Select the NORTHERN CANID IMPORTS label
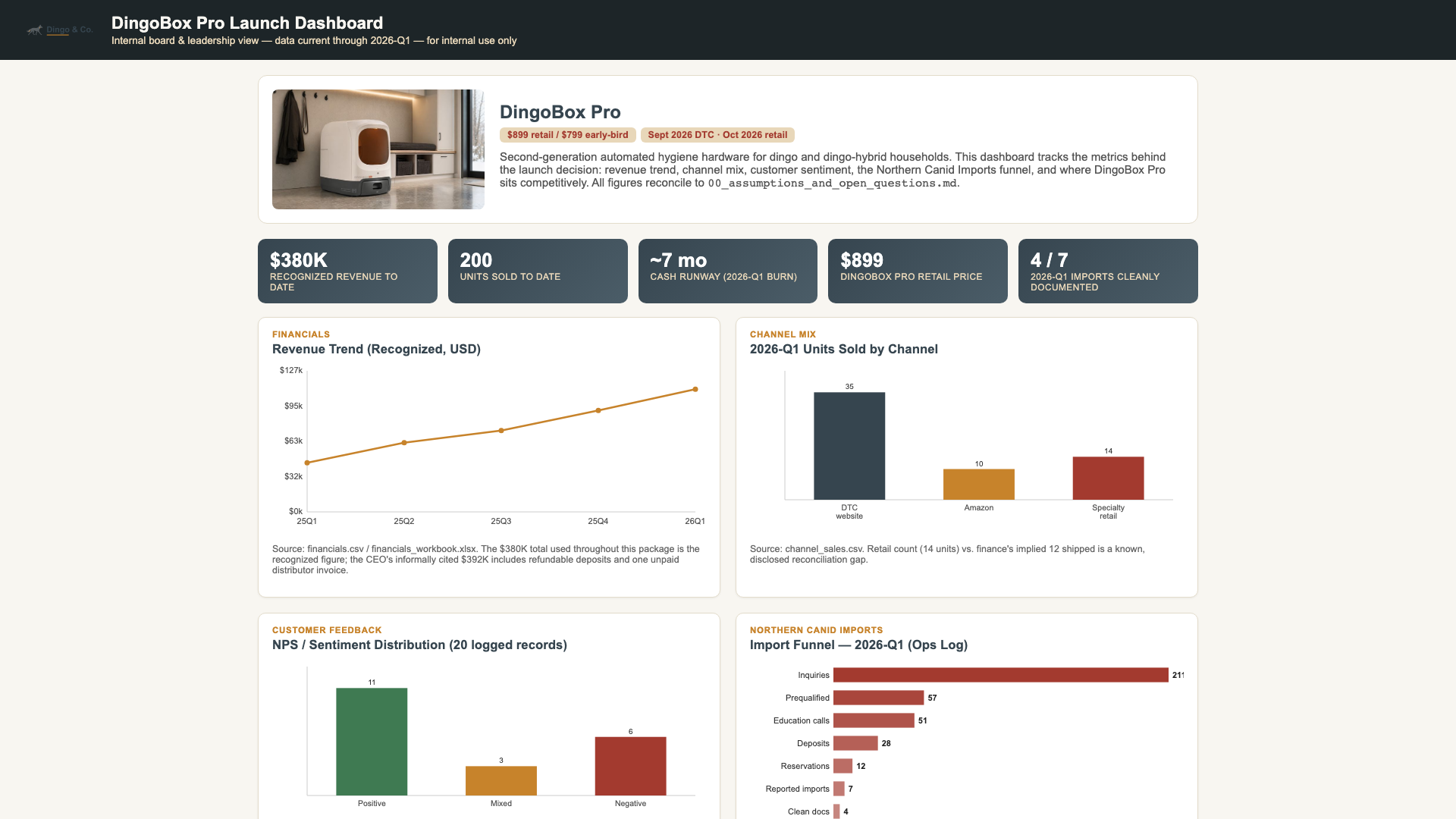This screenshot has width=1456, height=819. (816, 630)
